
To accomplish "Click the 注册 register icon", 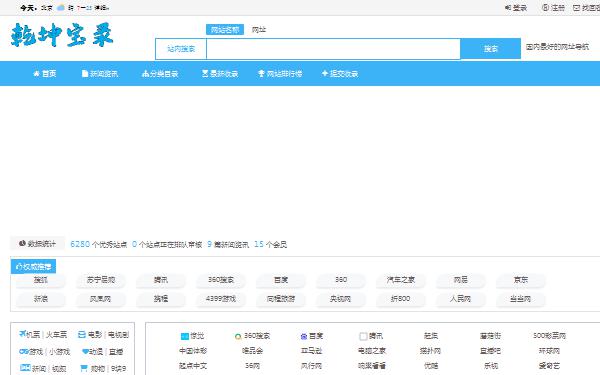I will coord(545,8).
